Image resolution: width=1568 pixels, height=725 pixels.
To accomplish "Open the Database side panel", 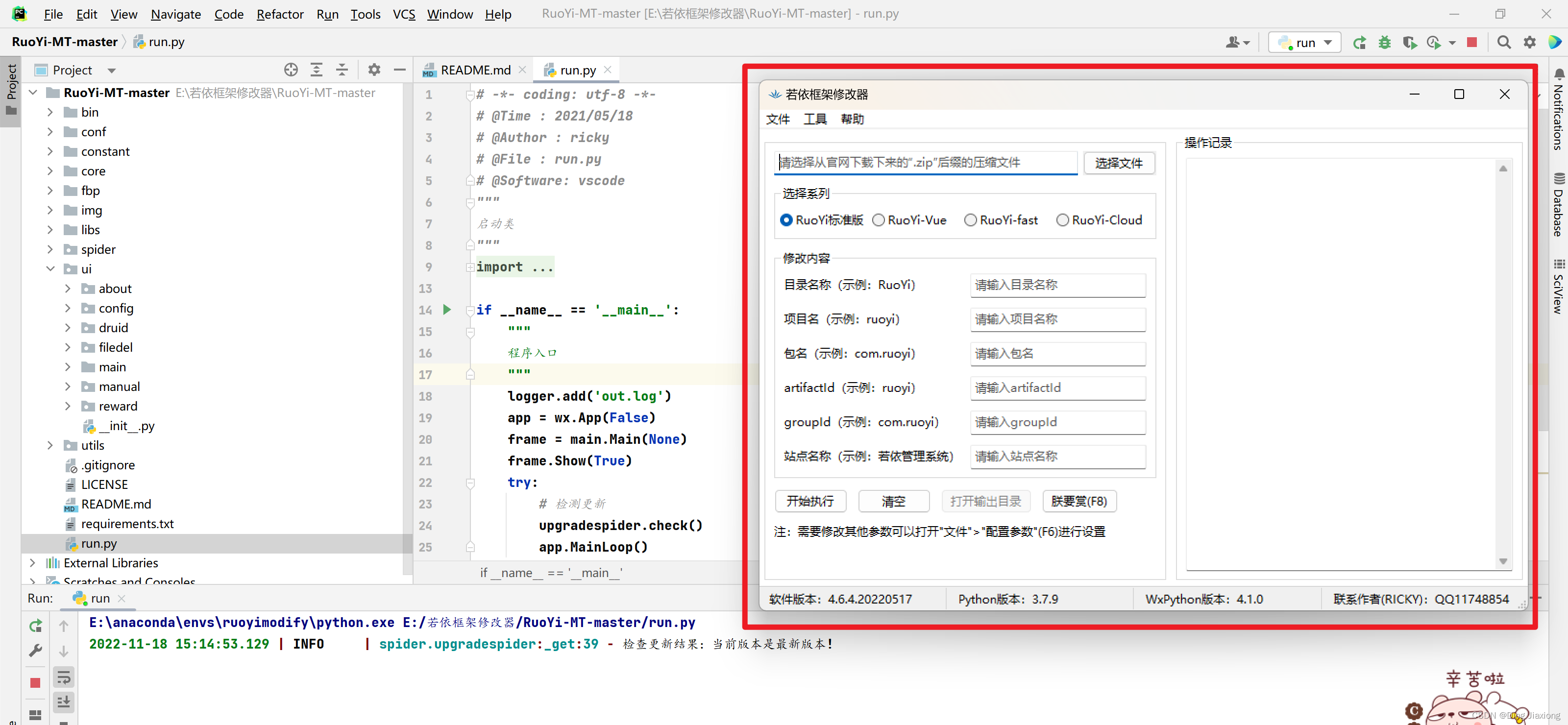I will coord(1558,205).
